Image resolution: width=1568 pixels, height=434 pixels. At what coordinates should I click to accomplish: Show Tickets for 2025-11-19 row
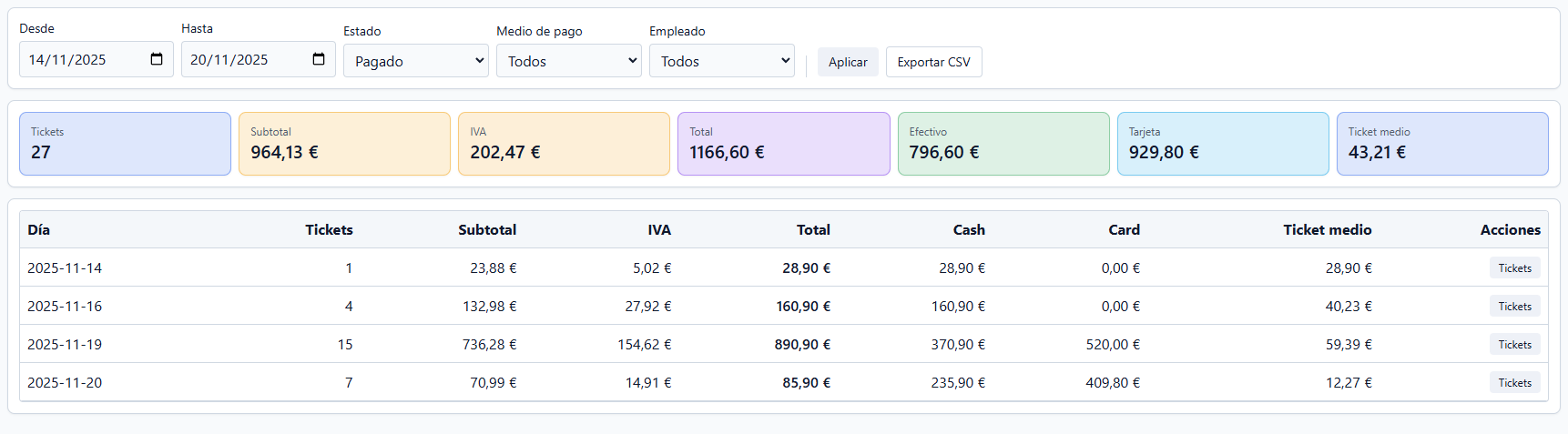click(x=1514, y=345)
